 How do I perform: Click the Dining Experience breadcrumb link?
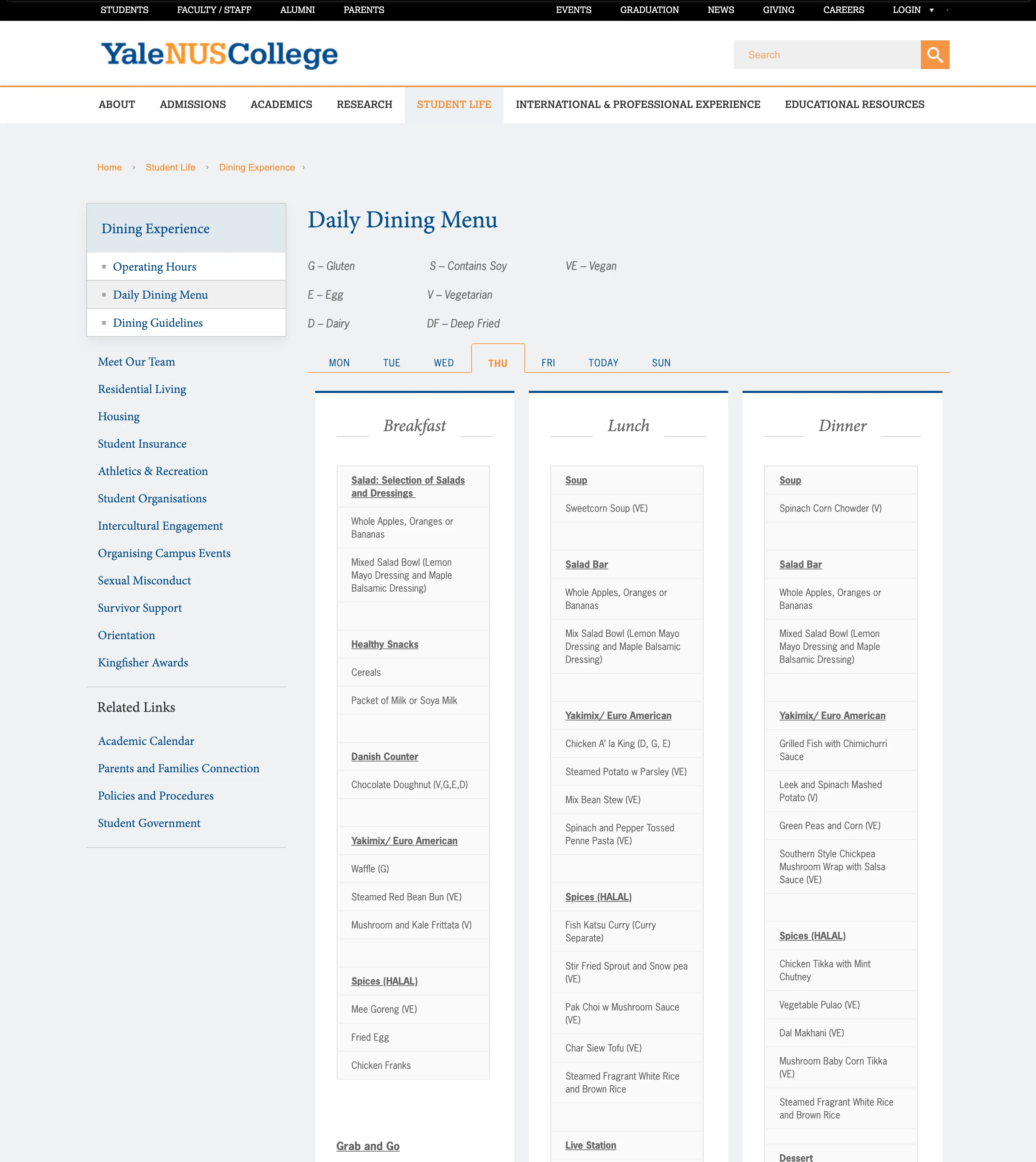coord(257,167)
